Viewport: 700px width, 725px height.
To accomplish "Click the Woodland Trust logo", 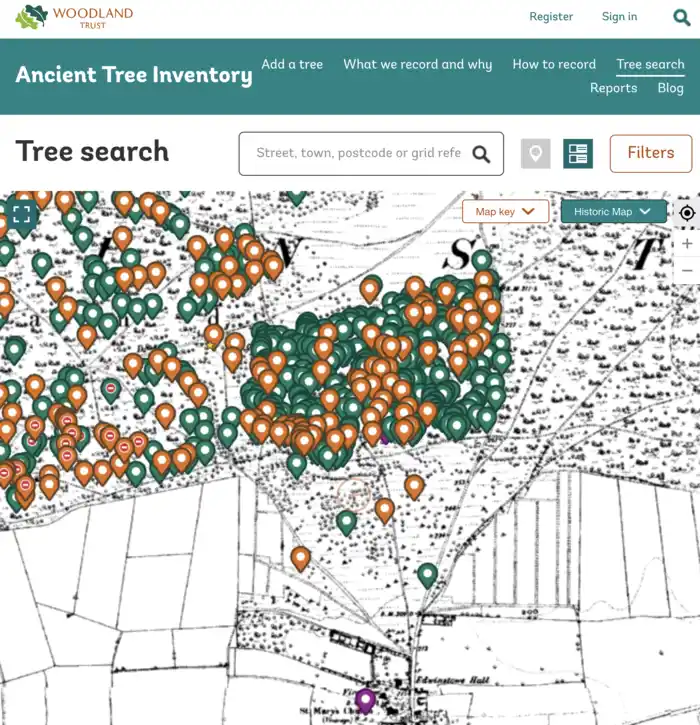I will [74, 17].
